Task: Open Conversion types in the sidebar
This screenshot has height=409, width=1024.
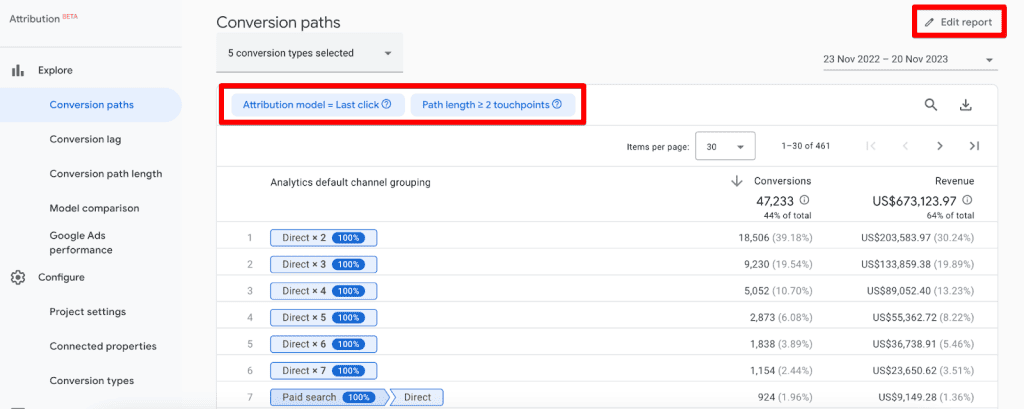Action: pos(91,381)
